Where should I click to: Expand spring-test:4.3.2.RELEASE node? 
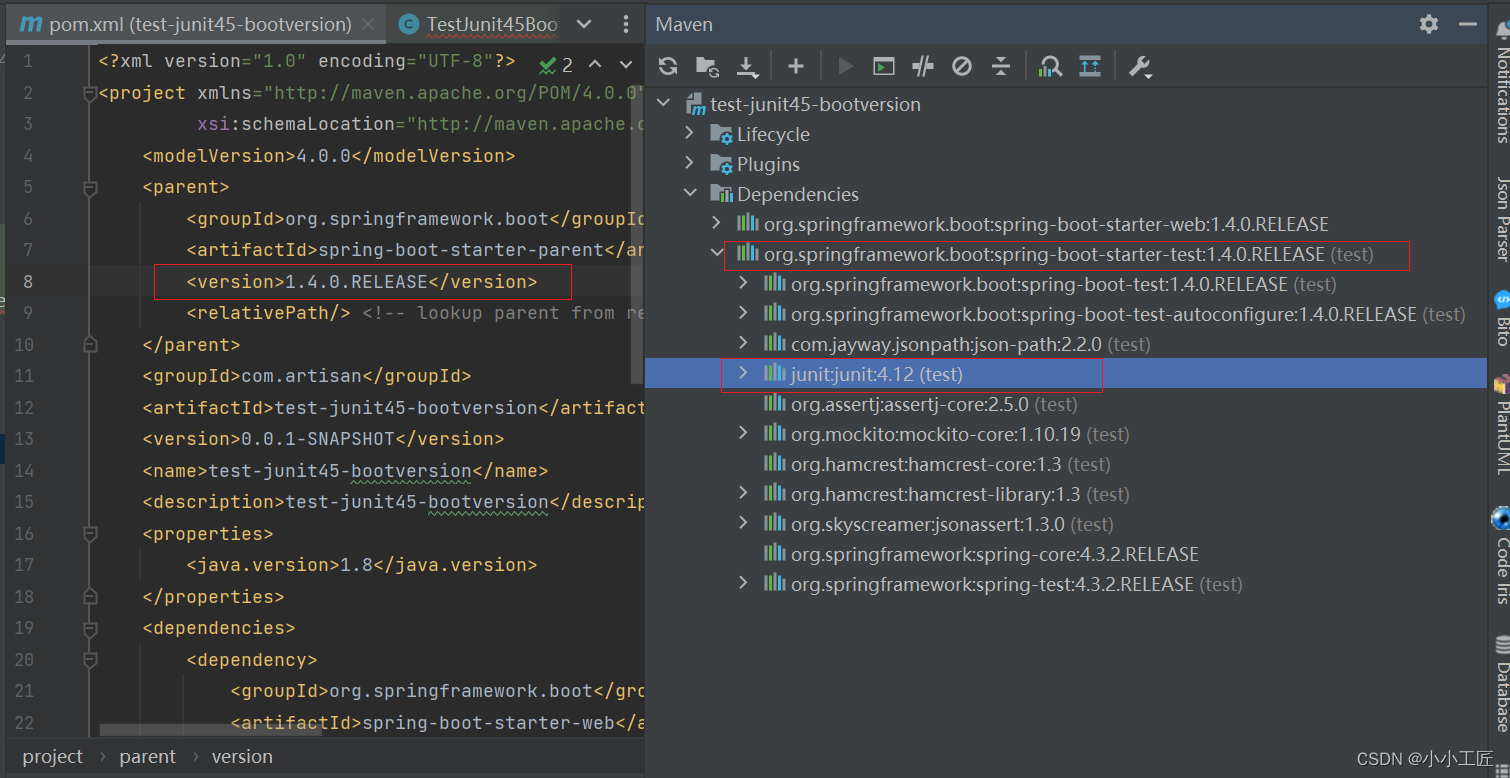tap(742, 584)
